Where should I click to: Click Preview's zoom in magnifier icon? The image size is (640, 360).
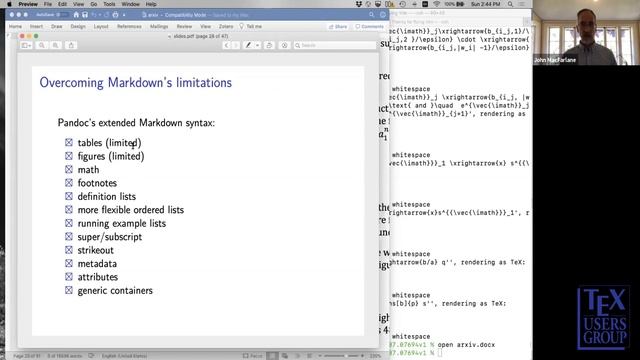point(56,45)
